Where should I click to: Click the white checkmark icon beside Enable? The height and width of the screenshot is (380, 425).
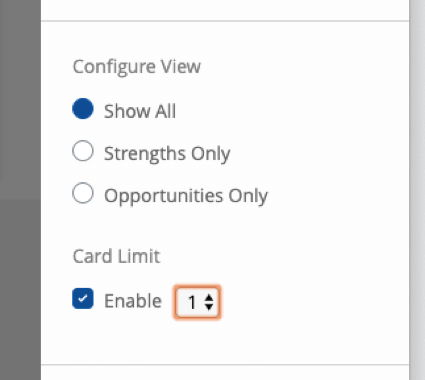point(83,298)
